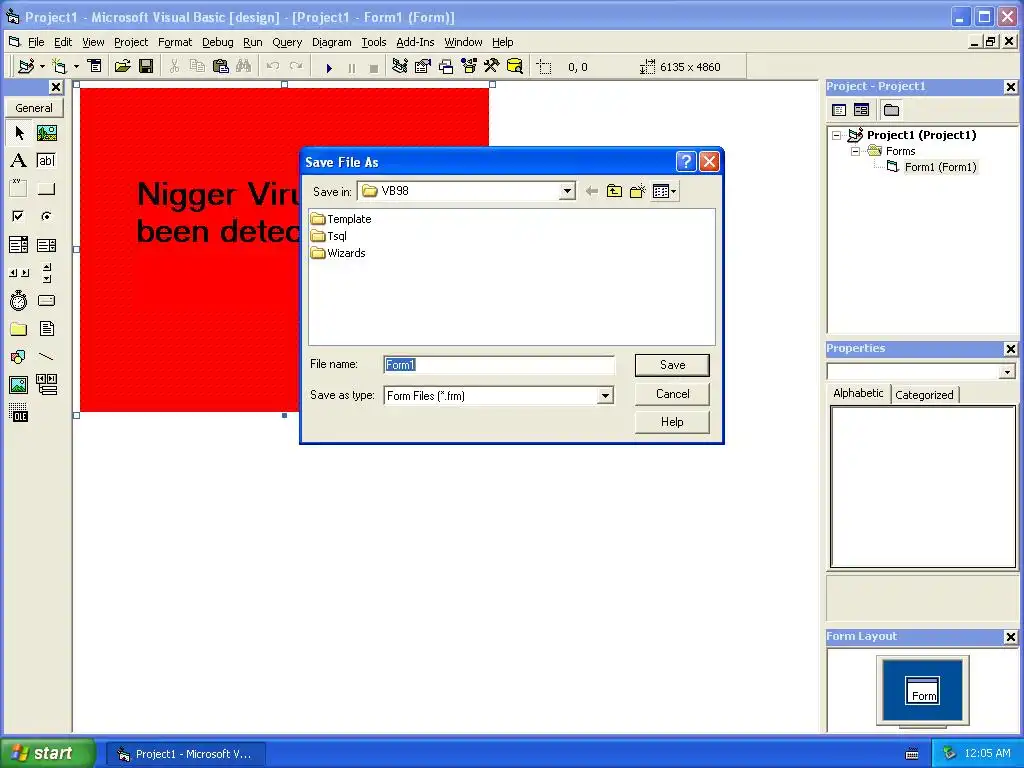
Task: Select the Label control (letter A) tool
Action: point(19,161)
